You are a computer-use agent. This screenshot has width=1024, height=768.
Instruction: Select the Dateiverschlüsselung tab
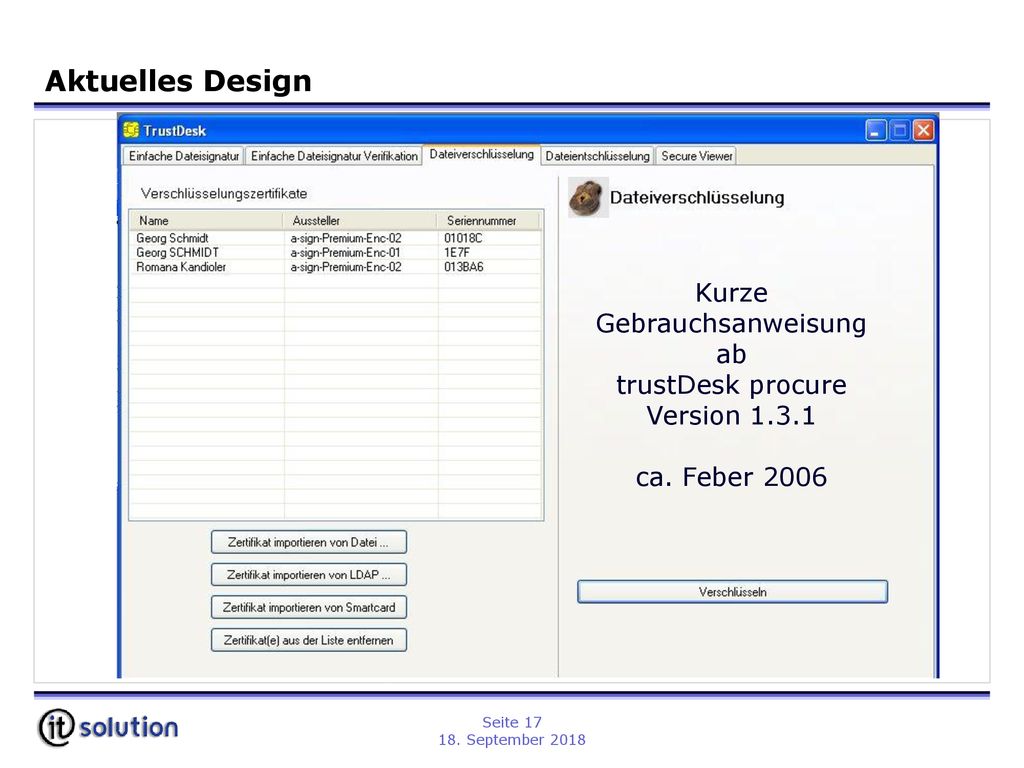pyautogui.click(x=481, y=155)
